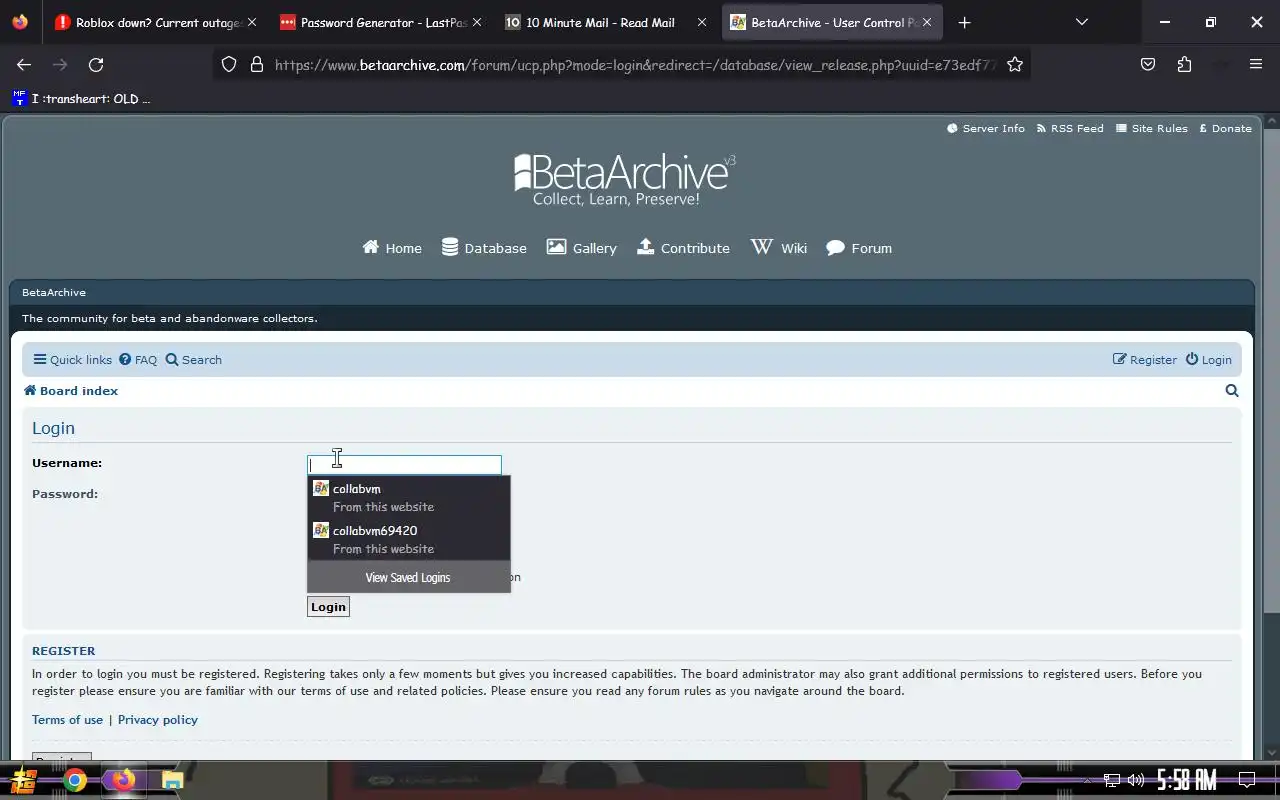
Task: Open View Saved Logins
Action: pos(408,577)
